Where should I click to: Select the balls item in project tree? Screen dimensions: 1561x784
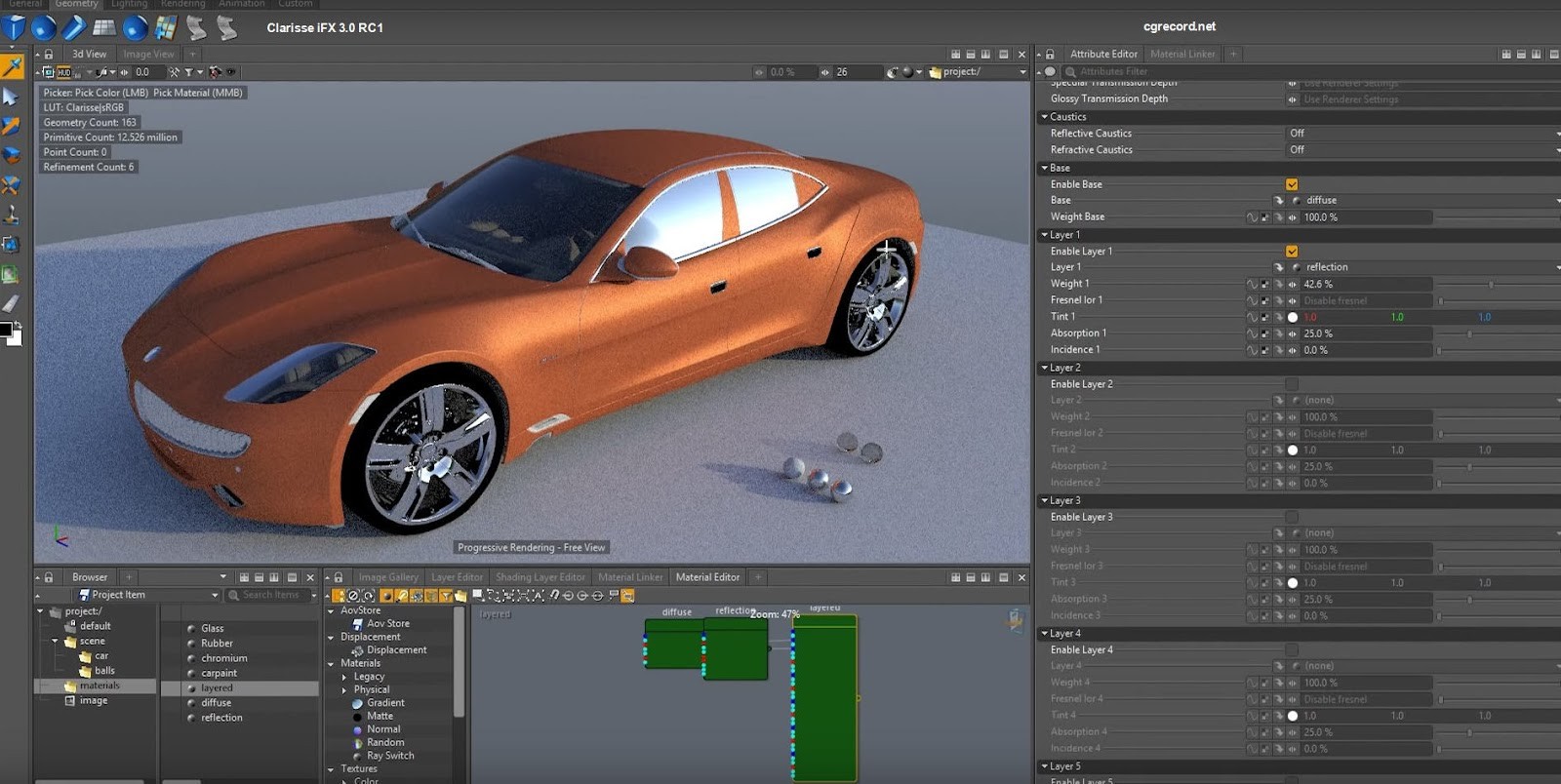[x=104, y=671]
